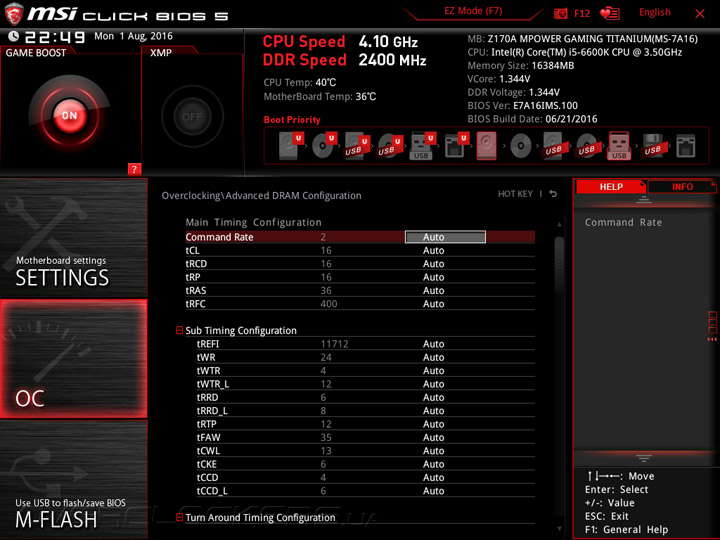Click the red question mark help box

point(134,169)
